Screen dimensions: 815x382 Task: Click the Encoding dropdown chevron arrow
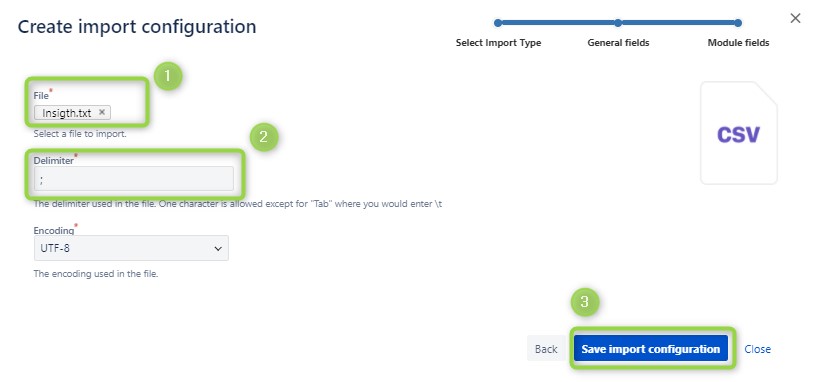point(218,249)
